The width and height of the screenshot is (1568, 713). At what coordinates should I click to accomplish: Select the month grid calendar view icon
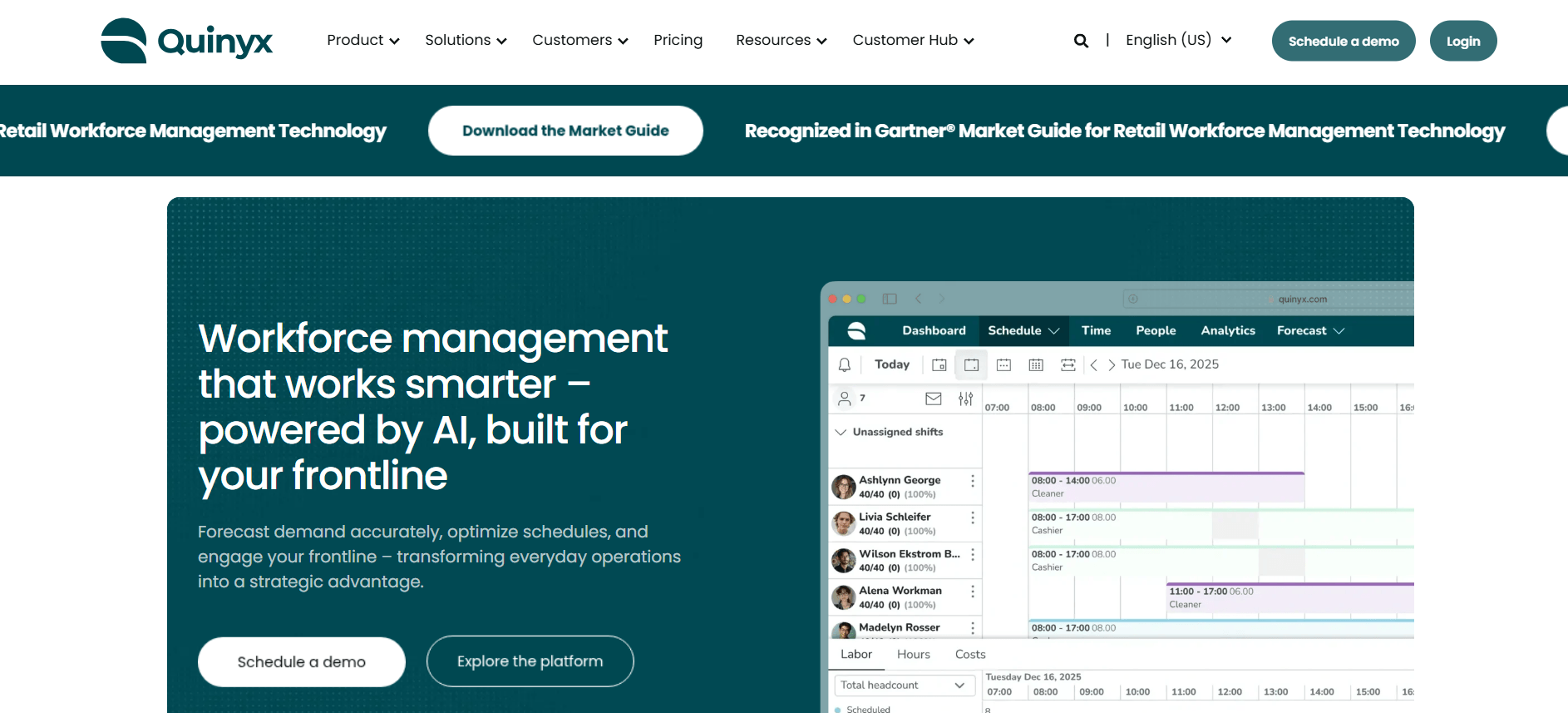tap(1036, 364)
